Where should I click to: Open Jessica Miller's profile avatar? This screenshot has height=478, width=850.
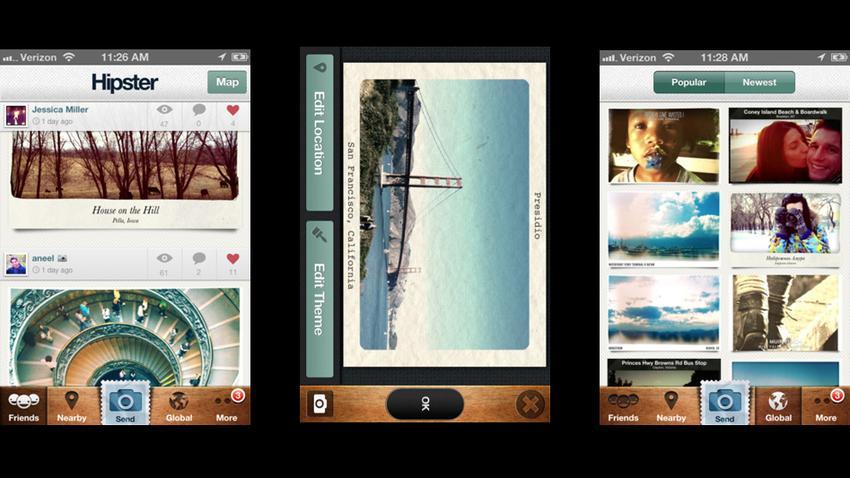[x=16, y=115]
